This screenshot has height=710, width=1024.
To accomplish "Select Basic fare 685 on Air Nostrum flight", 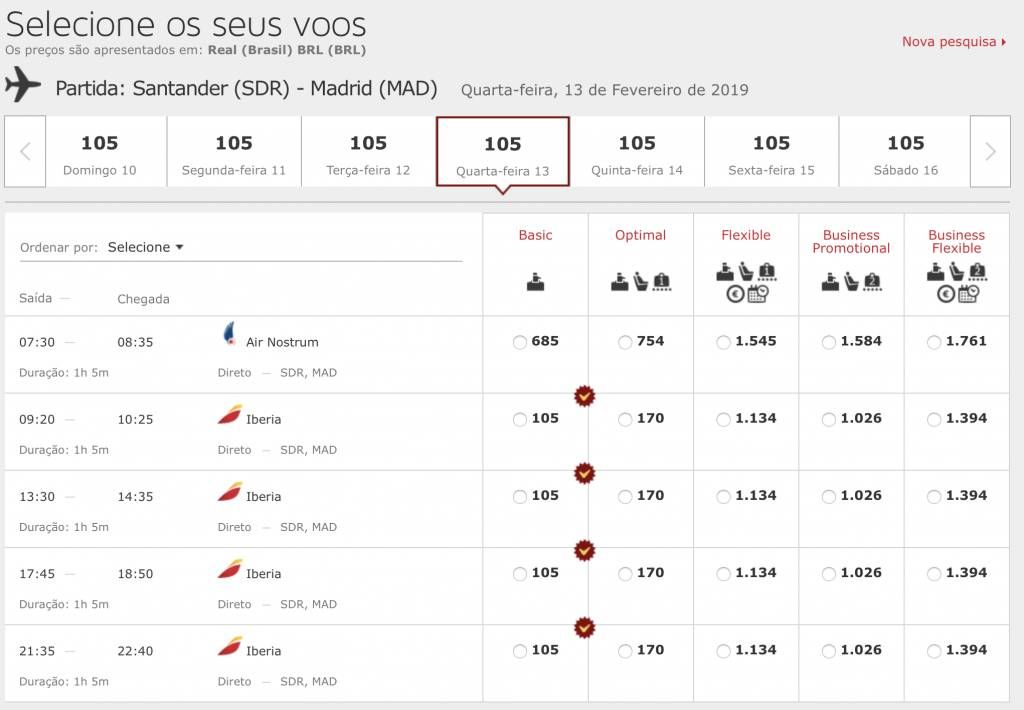I will [x=520, y=342].
